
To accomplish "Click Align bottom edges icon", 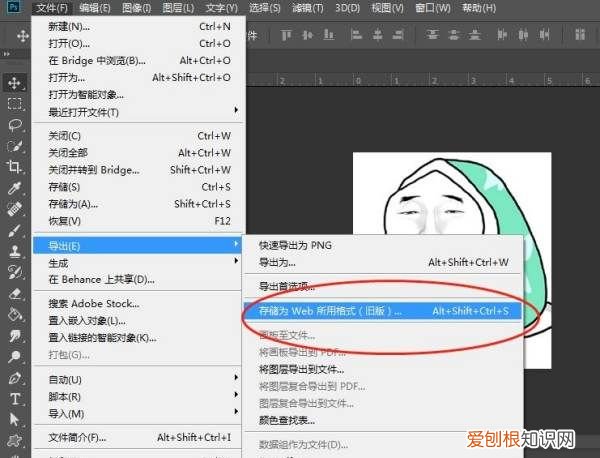I will coord(329,35).
